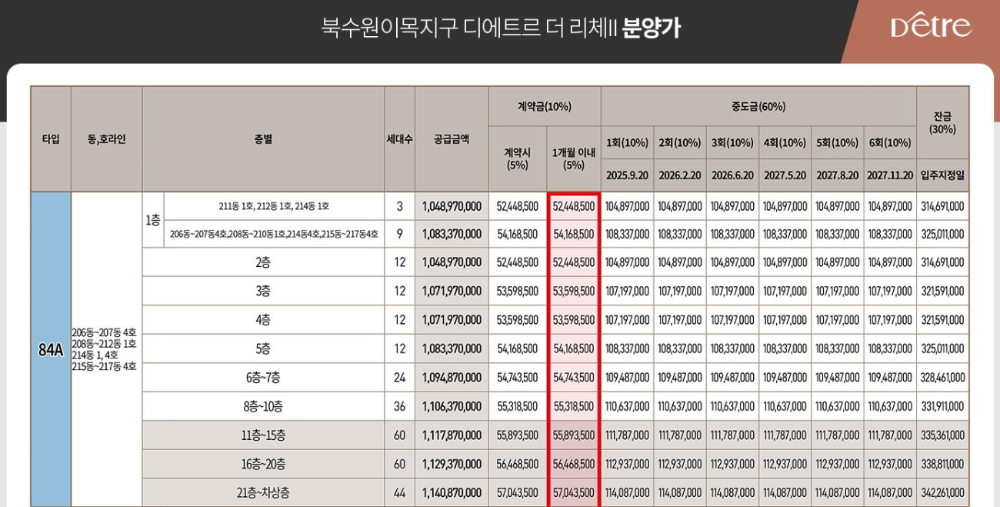The height and width of the screenshot is (507, 1000).
Task: Click supply price 1,071,970,000 in the 3층 row
Action: 452,291
